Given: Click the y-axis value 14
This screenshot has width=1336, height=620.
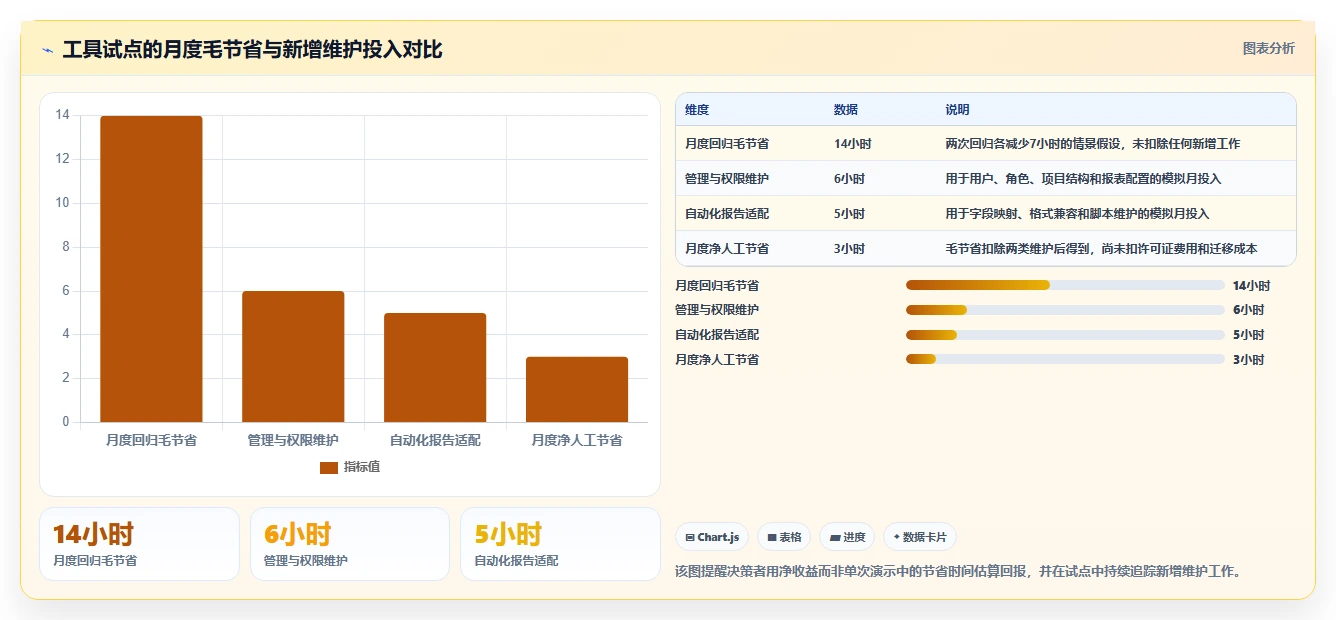Looking at the screenshot, I should pos(62,115).
